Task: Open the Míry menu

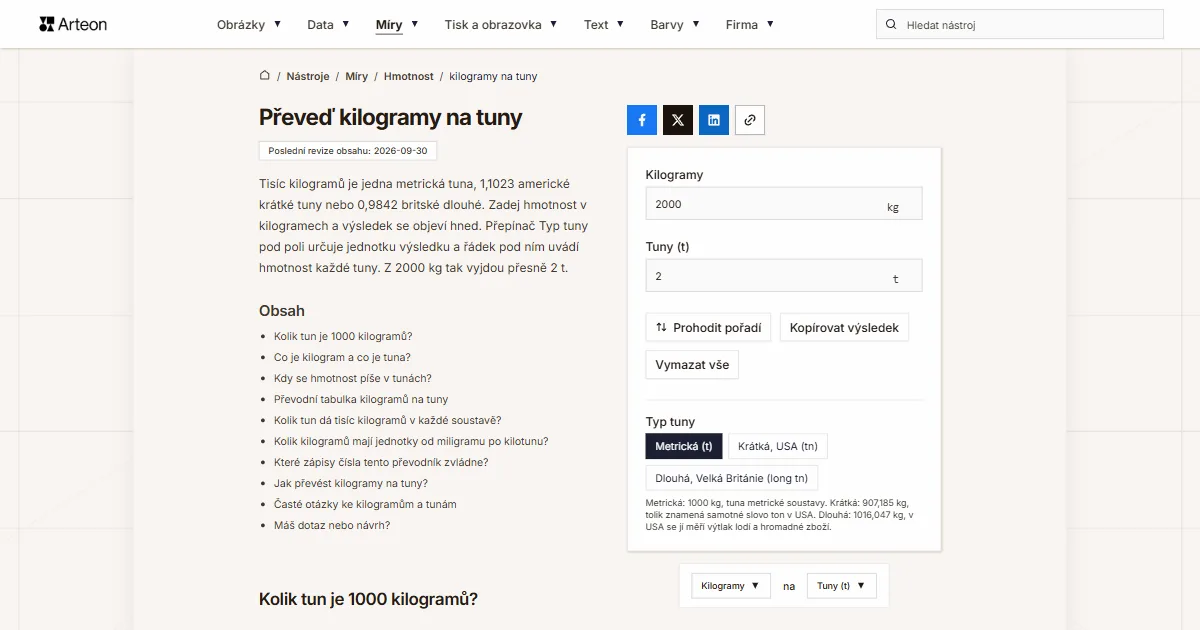Action: click(397, 24)
